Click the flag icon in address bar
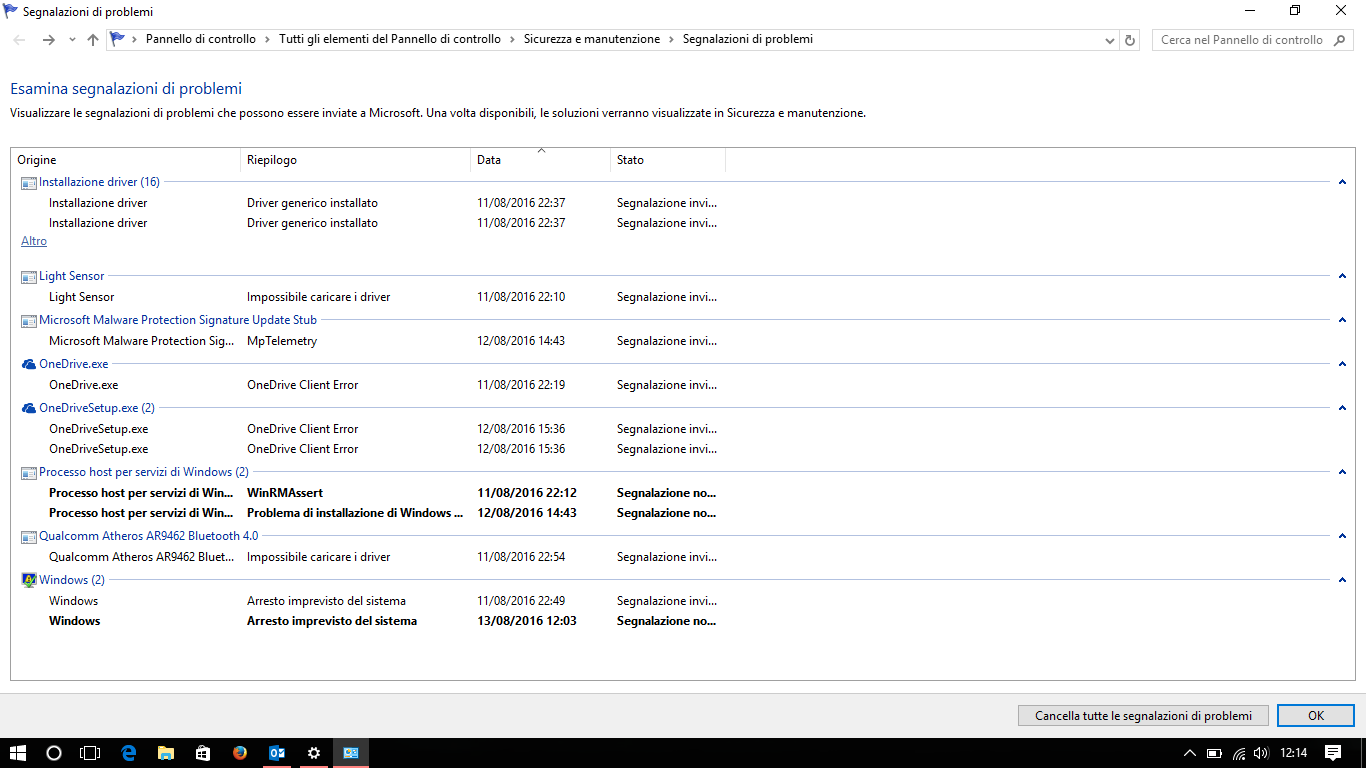 click(118, 39)
